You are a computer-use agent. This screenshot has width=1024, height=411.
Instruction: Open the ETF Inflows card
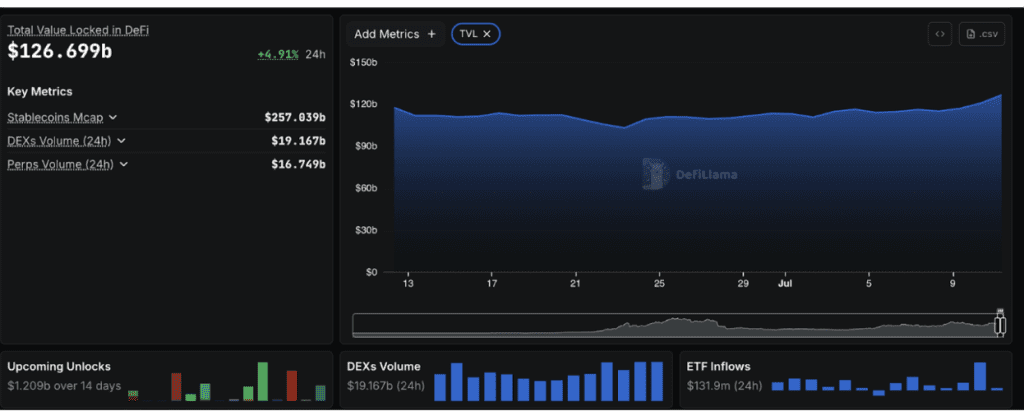coord(846,380)
